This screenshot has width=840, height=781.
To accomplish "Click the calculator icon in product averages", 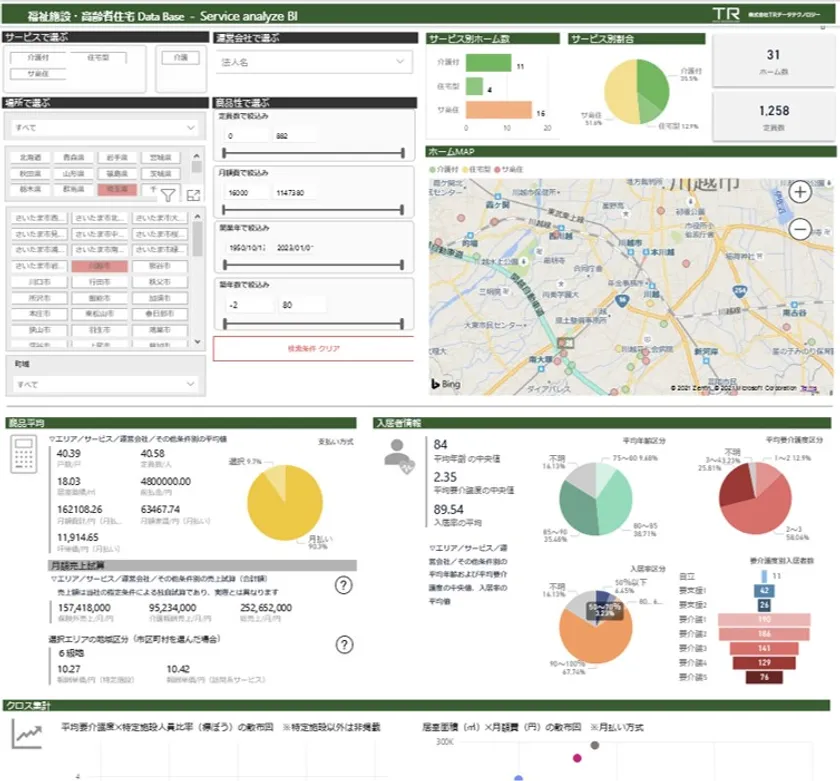I will pos(24,454).
